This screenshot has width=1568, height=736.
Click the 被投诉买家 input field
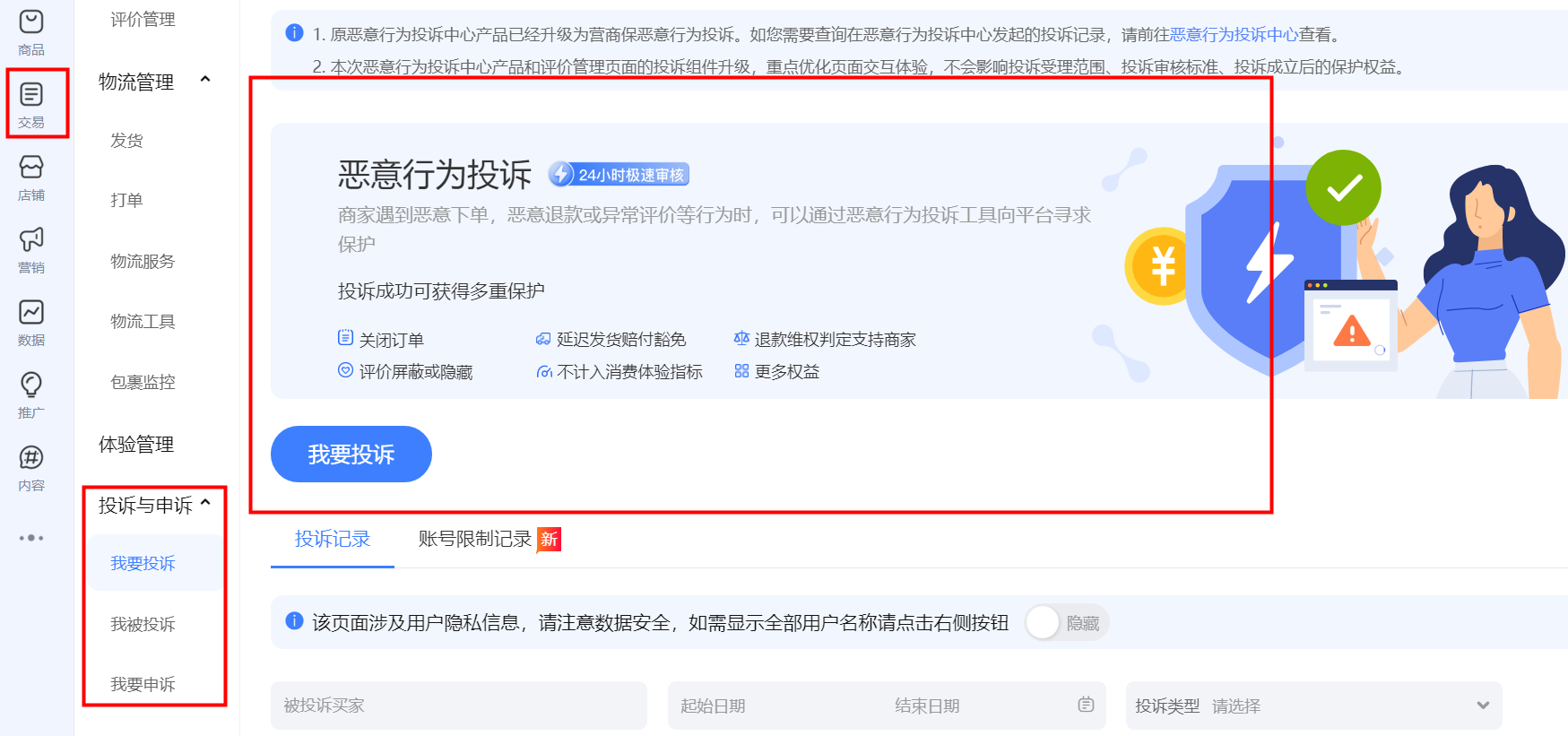coord(458,706)
